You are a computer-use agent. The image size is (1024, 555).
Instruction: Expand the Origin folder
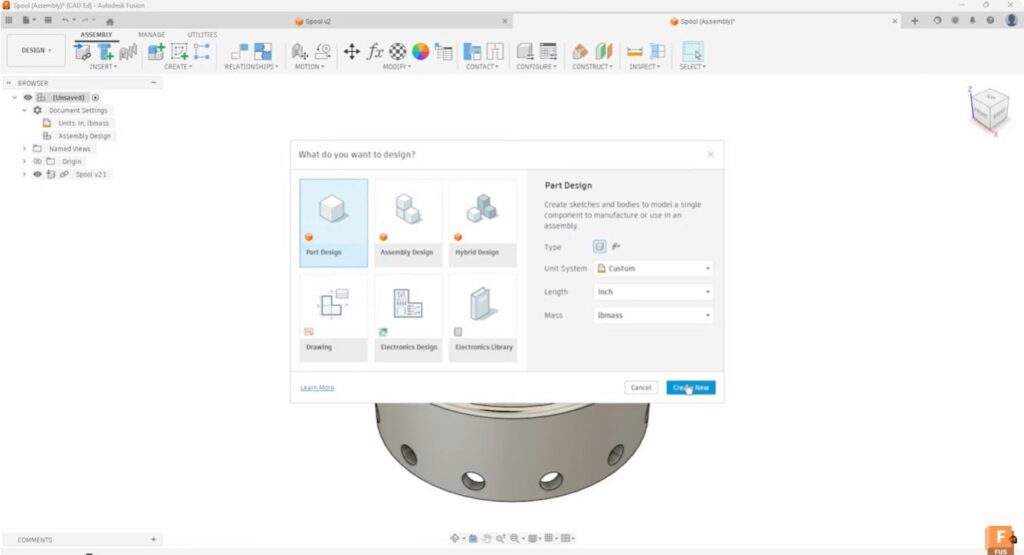click(25, 161)
